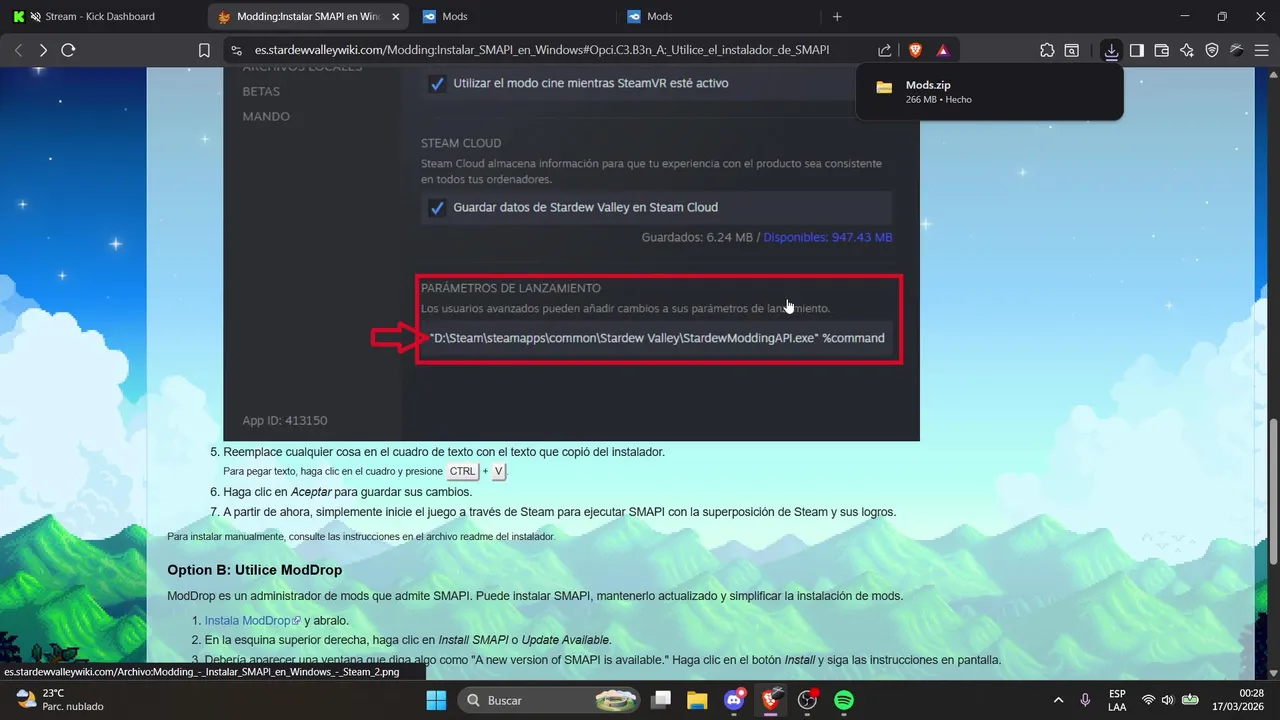
Task: Open the browser hamburger menu
Action: [1262, 50]
